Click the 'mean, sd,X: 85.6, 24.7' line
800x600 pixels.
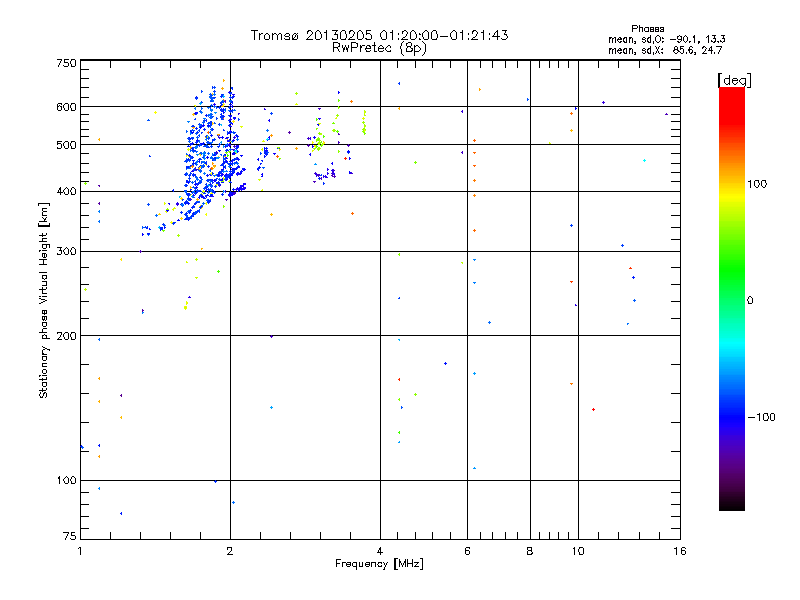pos(665,50)
